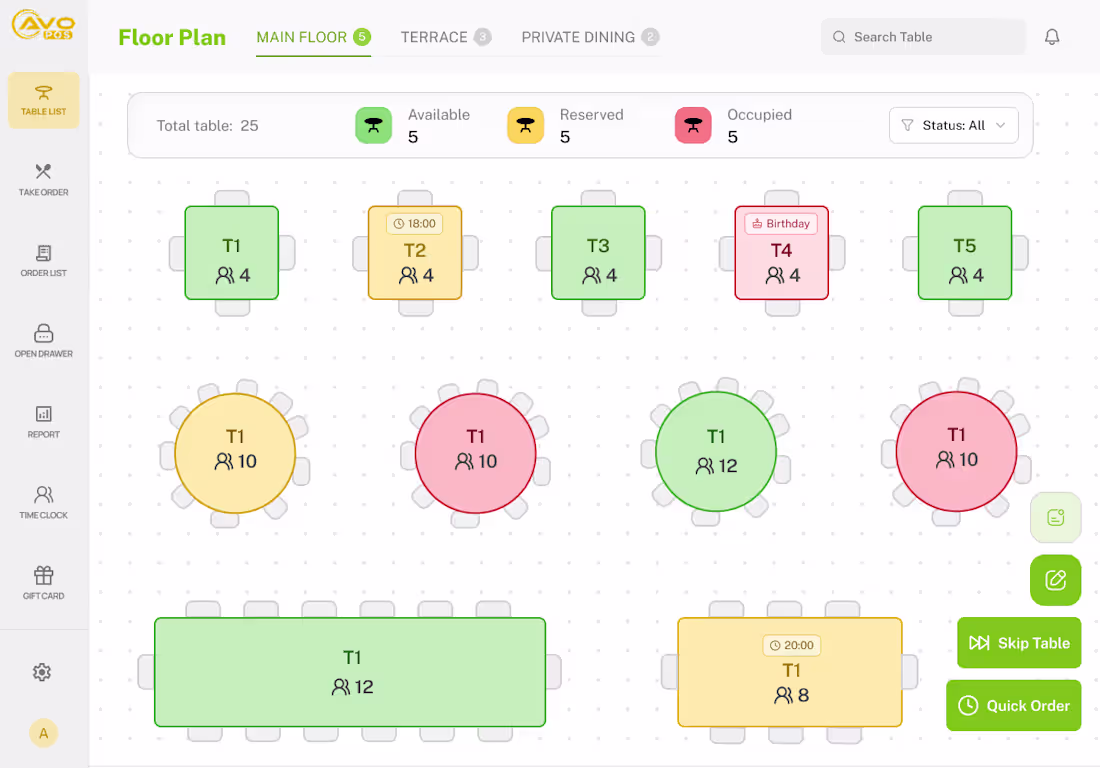The image size is (1100, 768).
Task: Click the light green note icon button
Action: point(1056,518)
